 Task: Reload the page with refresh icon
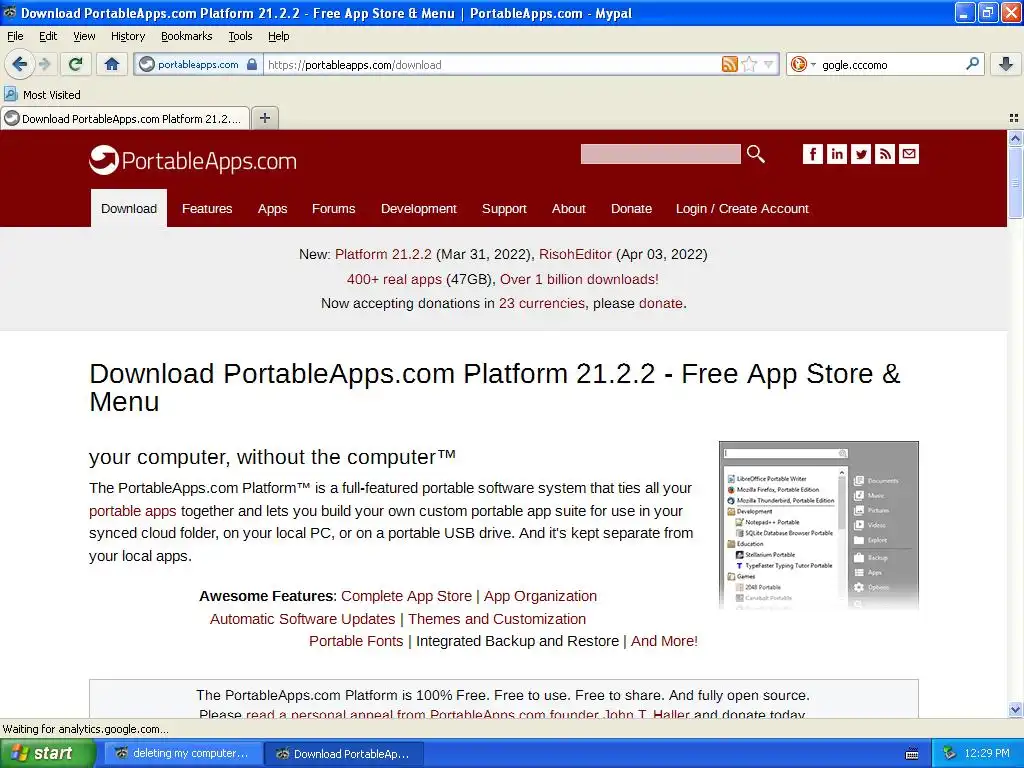click(x=76, y=64)
